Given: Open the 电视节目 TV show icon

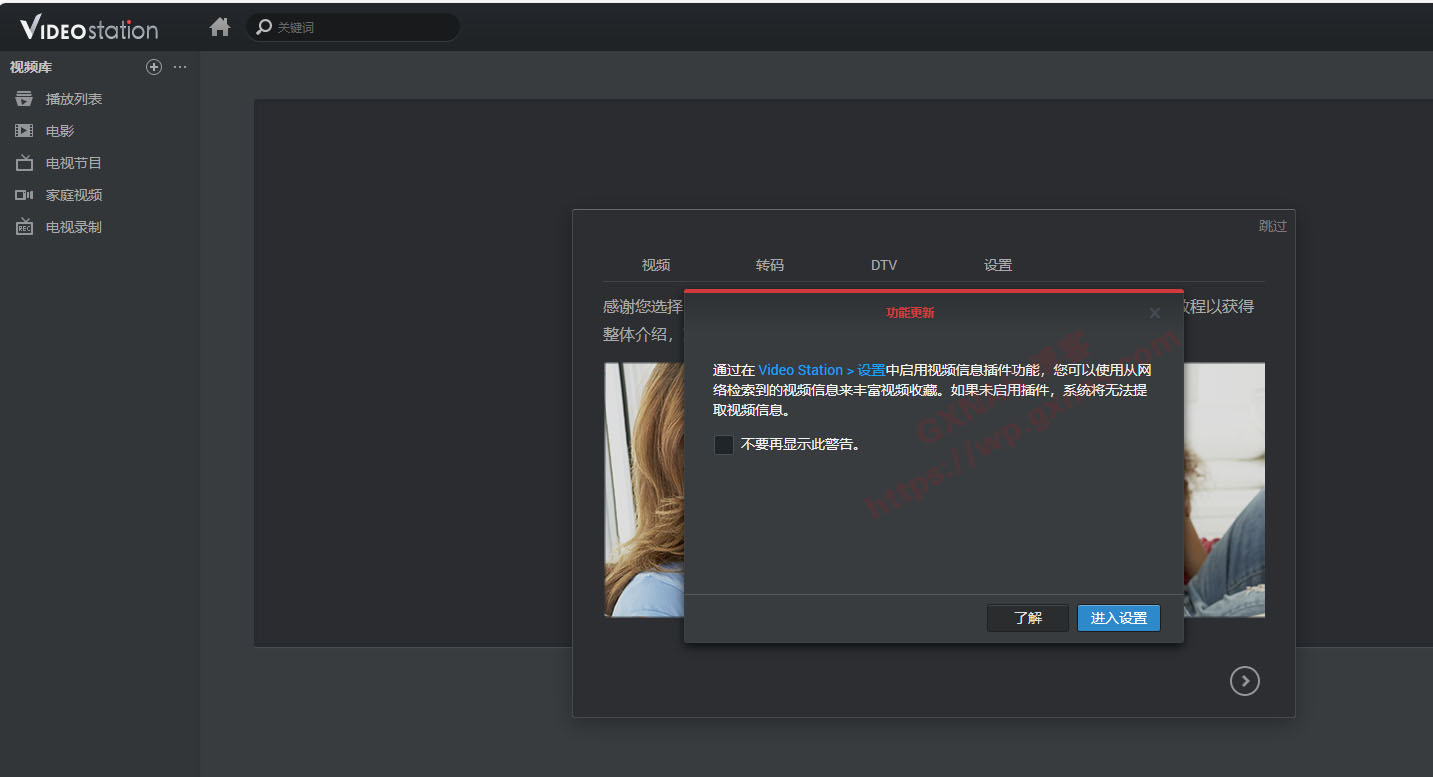Looking at the screenshot, I should (24, 163).
